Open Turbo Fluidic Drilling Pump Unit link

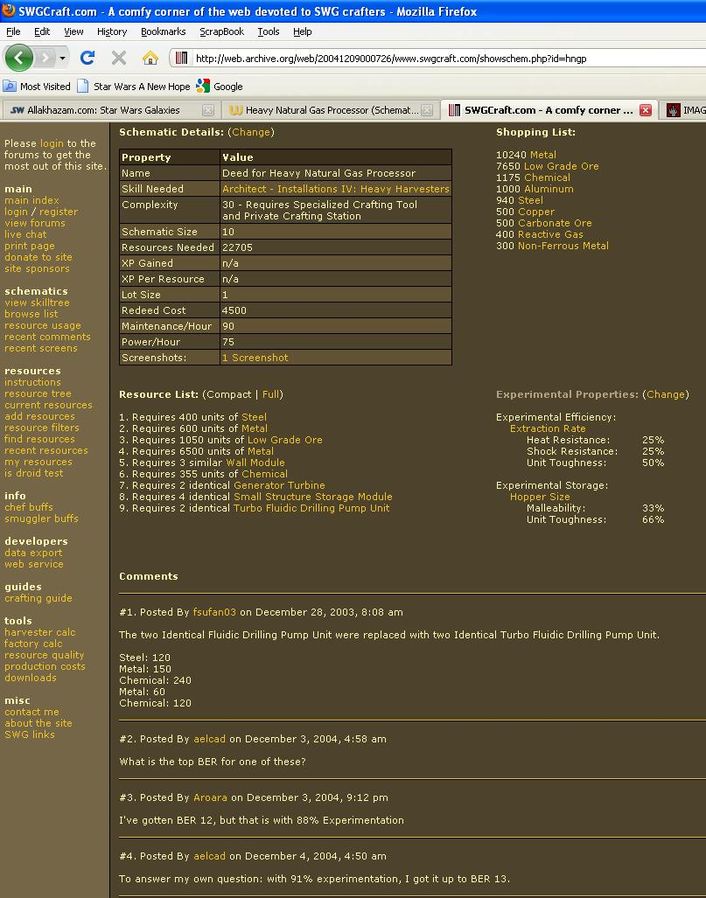tap(311, 508)
